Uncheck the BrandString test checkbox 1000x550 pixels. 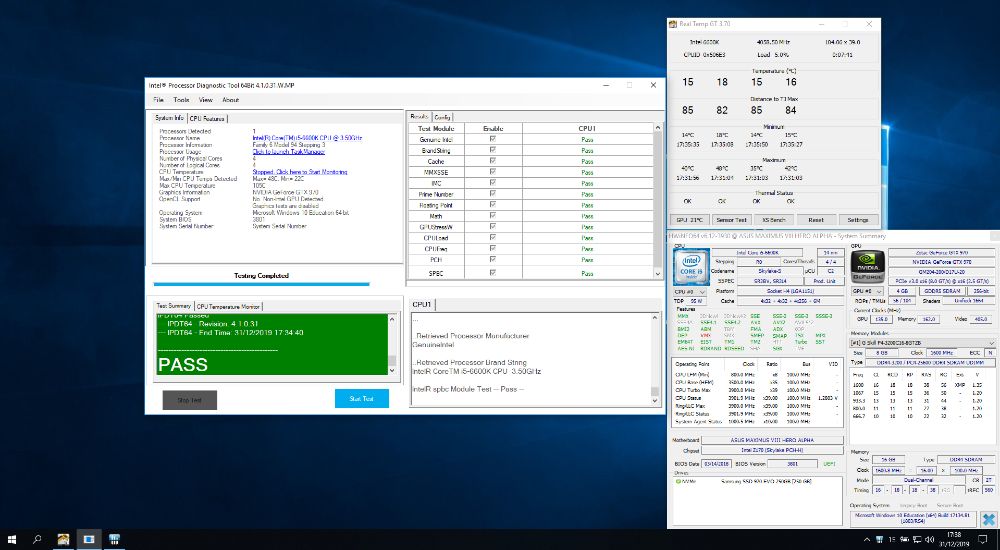point(492,150)
